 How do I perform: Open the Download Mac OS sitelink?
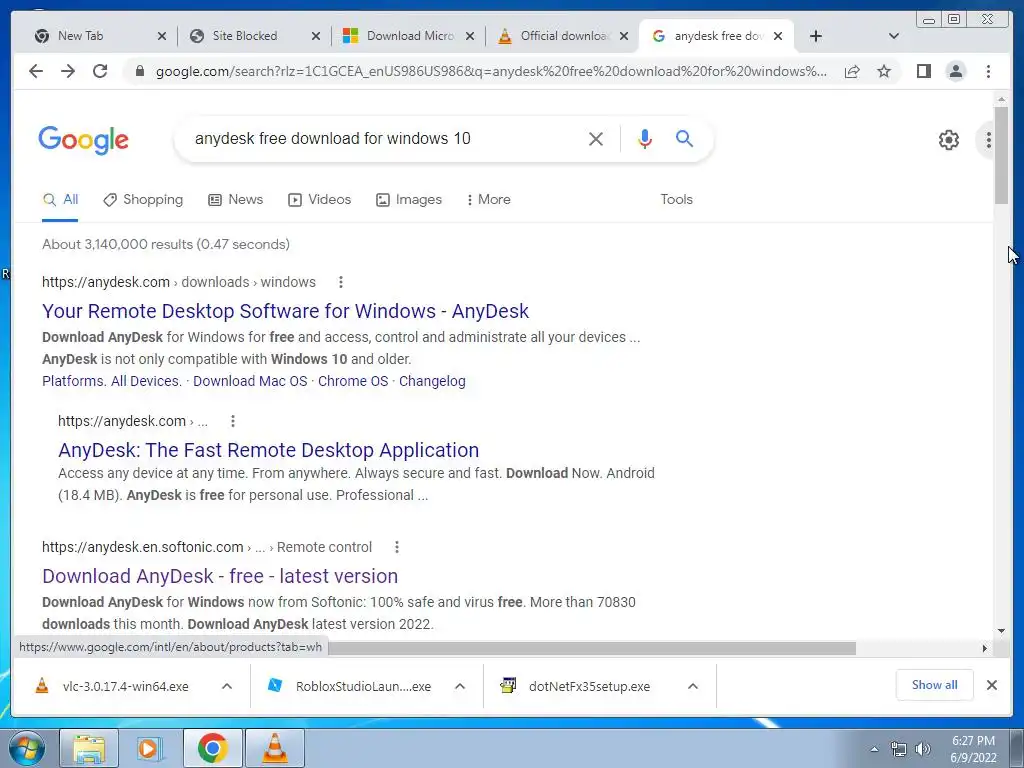(250, 381)
